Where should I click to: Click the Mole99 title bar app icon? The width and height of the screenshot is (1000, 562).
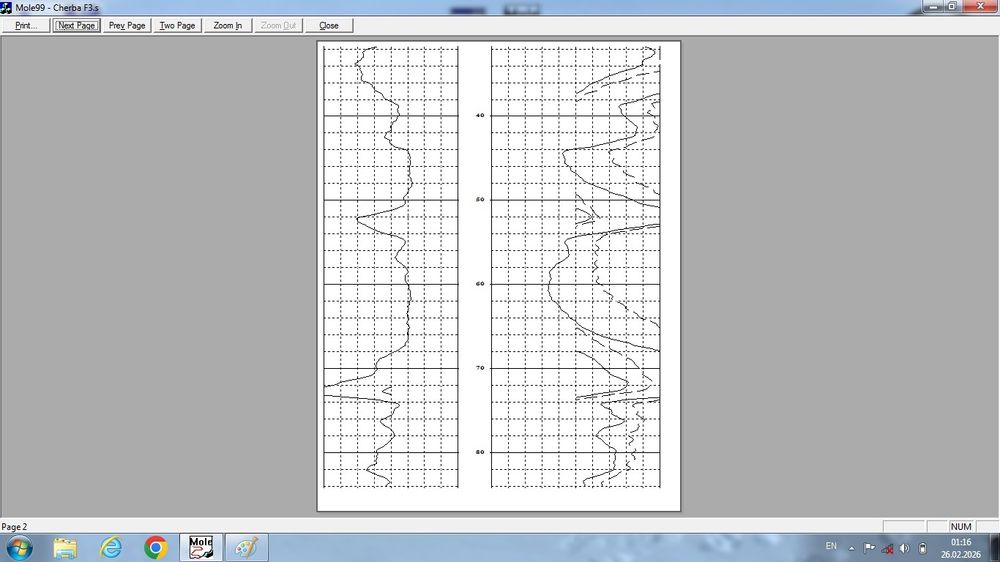6,8
